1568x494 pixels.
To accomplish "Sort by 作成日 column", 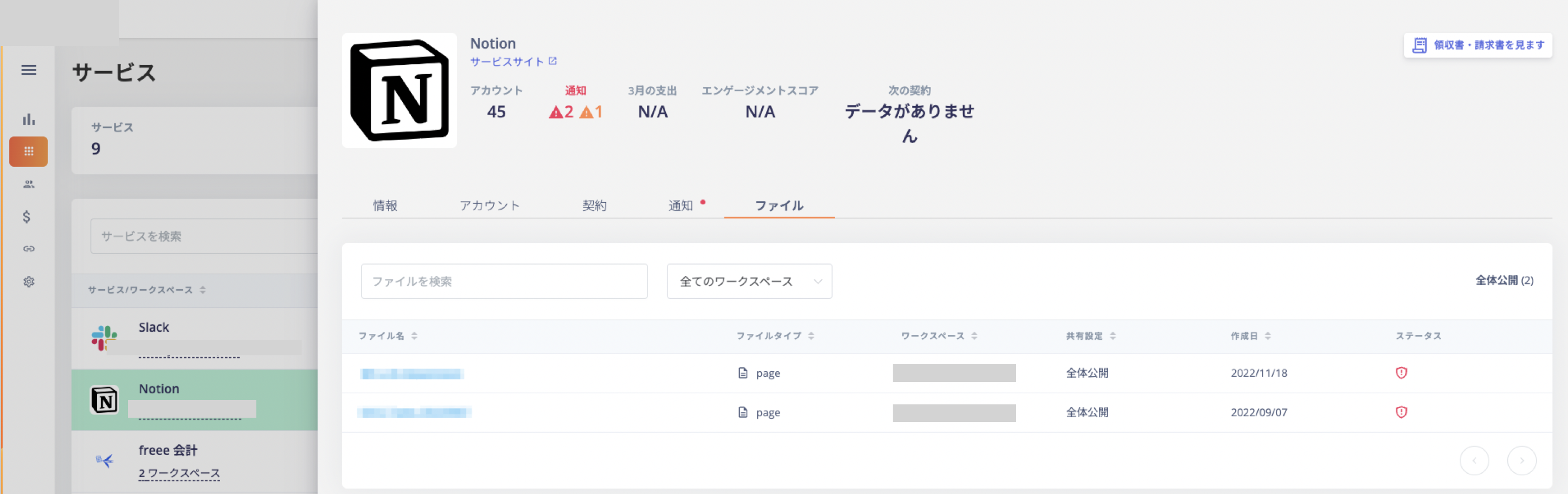I will tap(1250, 336).
